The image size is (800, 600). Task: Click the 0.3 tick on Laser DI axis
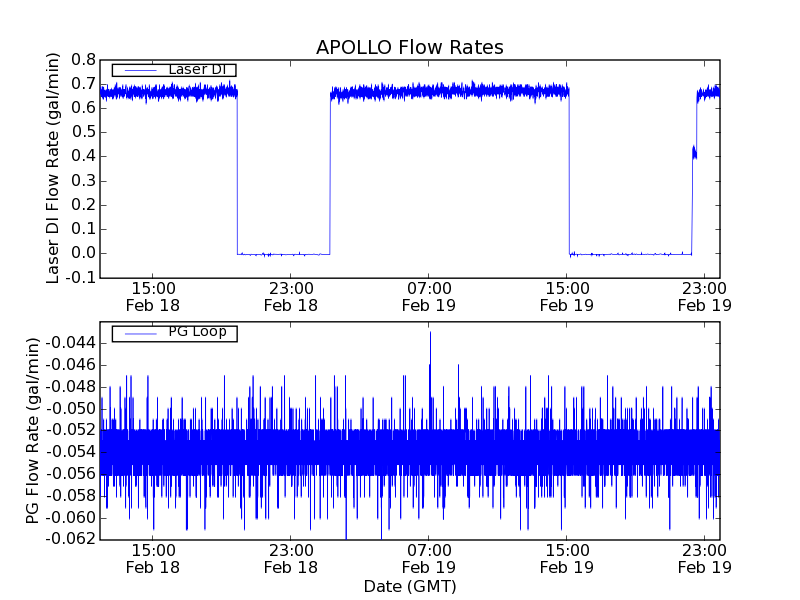[84, 181]
